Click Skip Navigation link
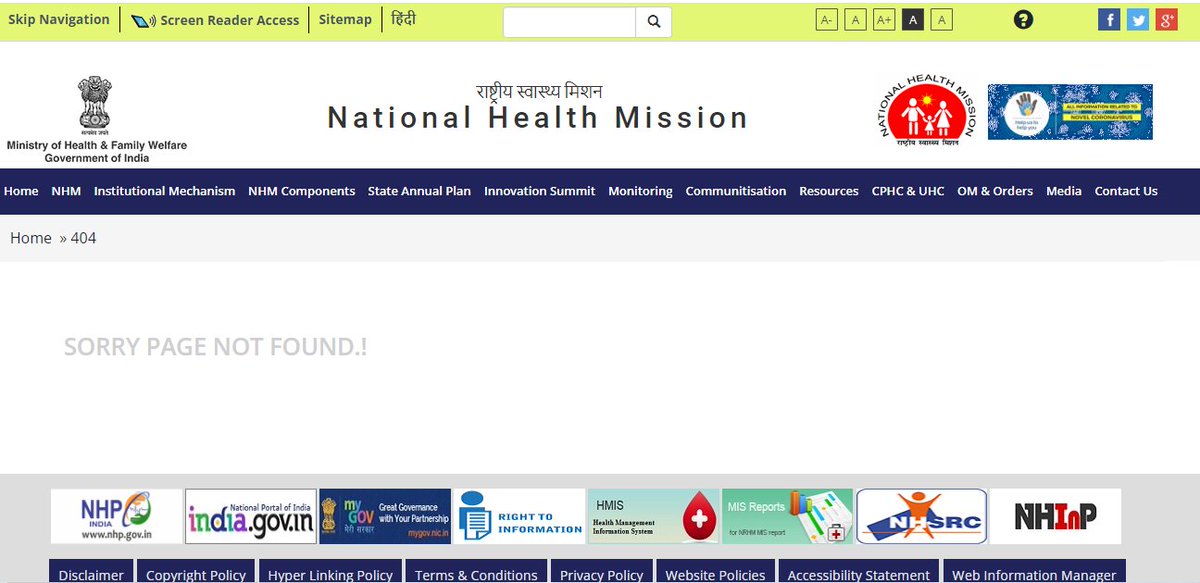1200x583 pixels. pyautogui.click(x=59, y=19)
